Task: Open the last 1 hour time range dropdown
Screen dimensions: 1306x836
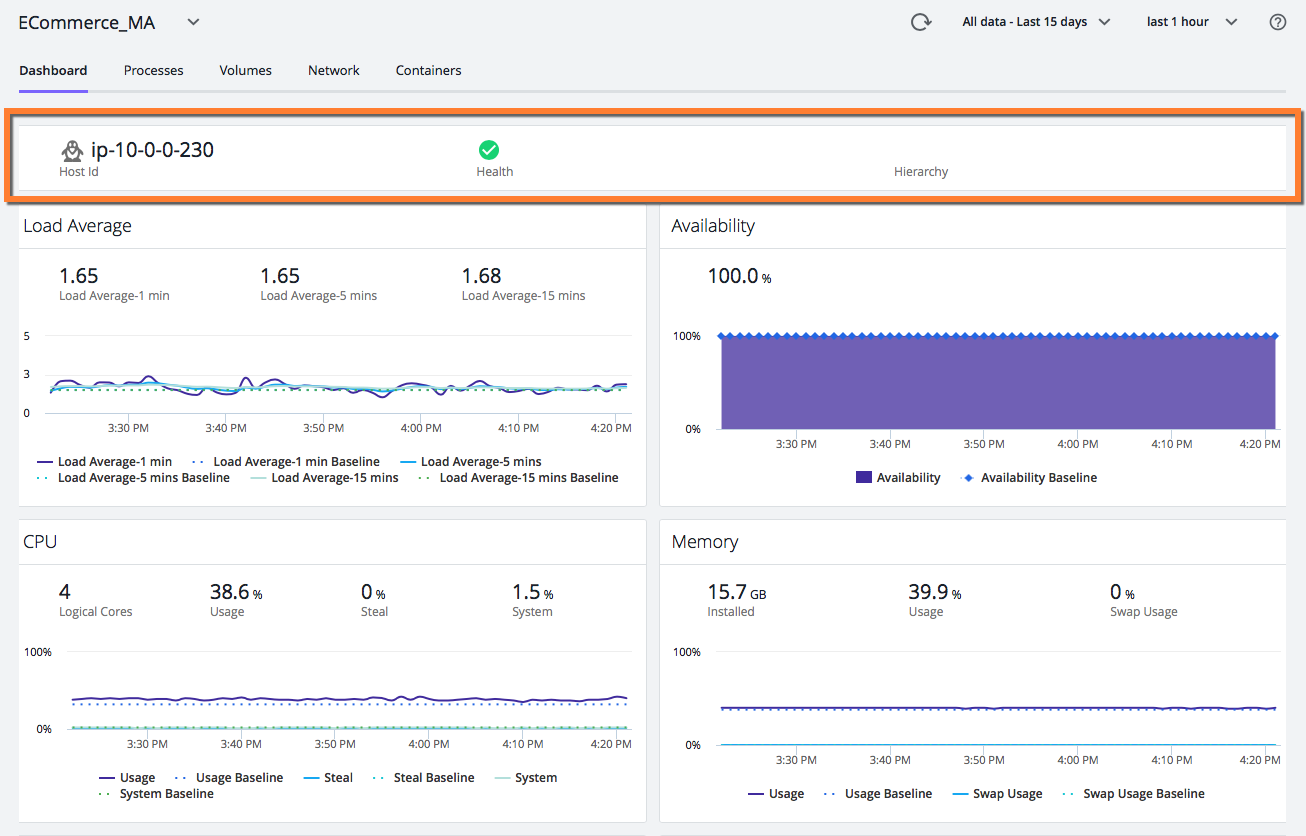Action: point(1192,22)
